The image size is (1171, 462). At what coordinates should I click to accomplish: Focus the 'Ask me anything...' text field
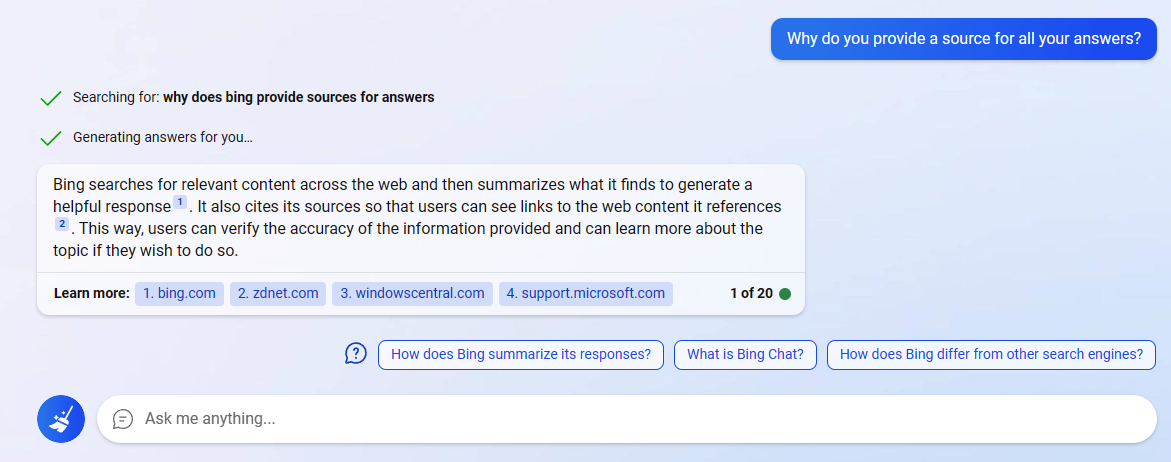coord(600,419)
